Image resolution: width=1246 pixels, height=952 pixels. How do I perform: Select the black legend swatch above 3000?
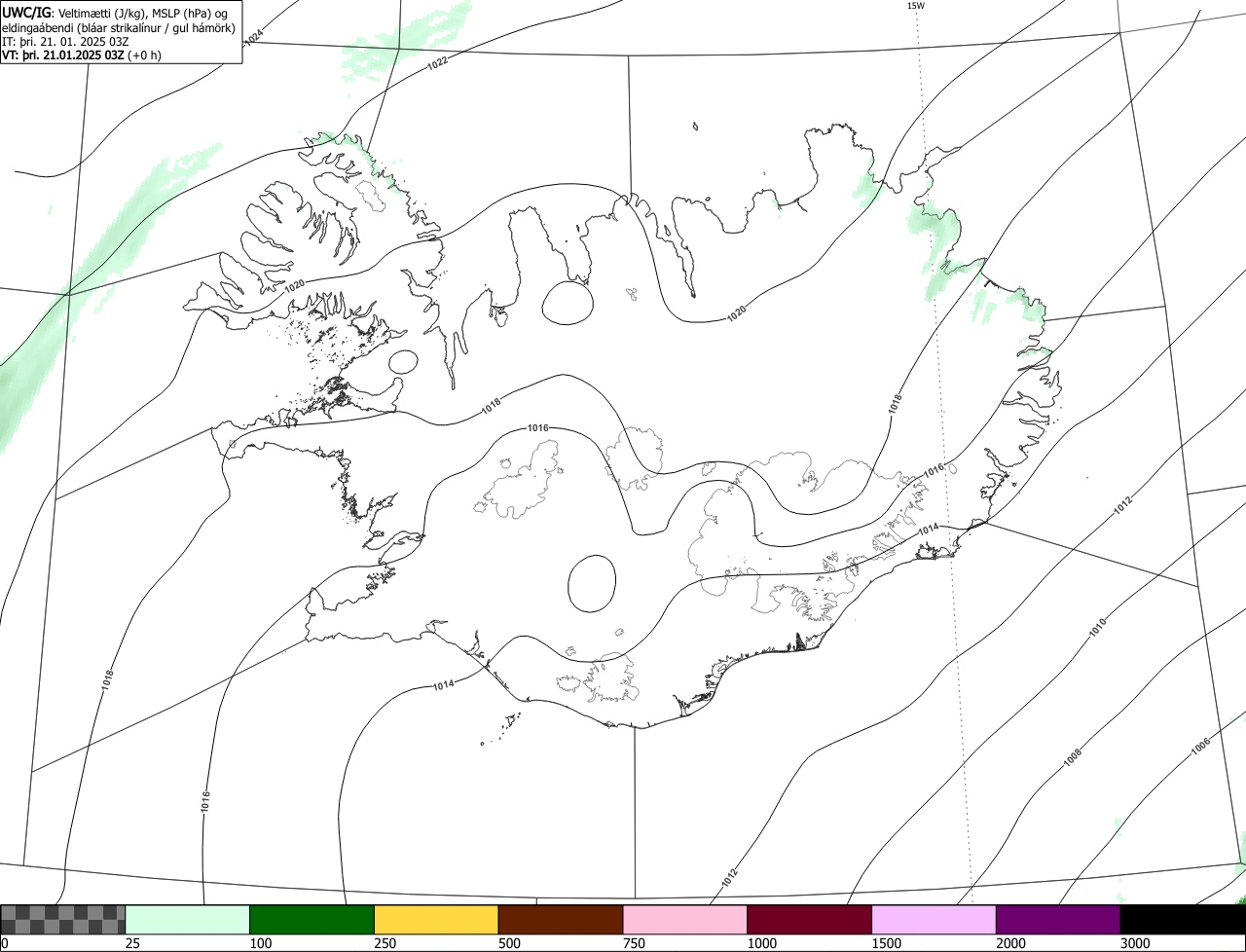tap(1183, 920)
